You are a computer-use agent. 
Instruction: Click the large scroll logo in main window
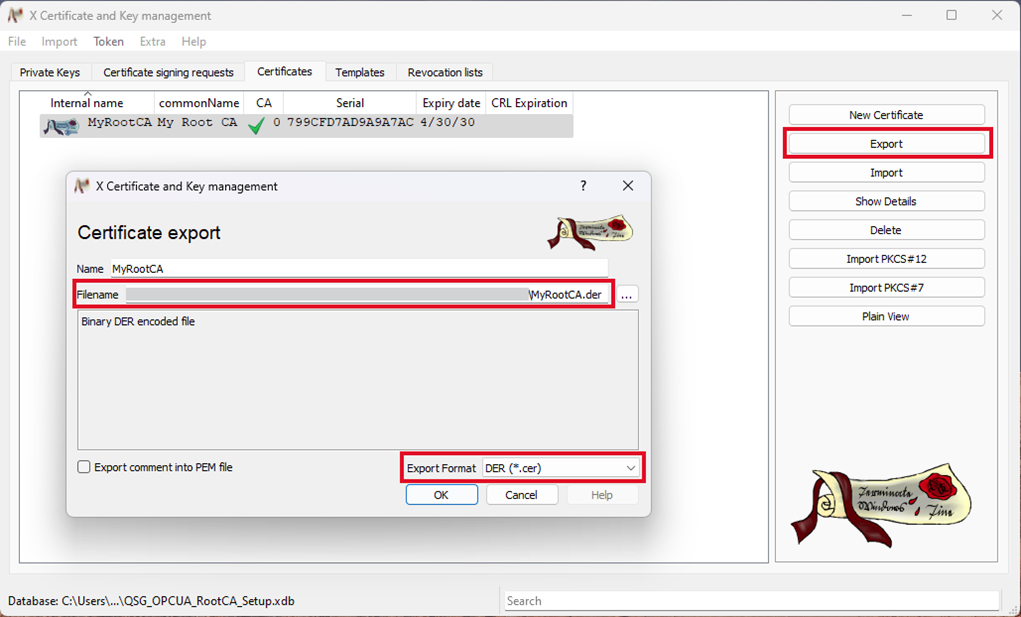880,505
